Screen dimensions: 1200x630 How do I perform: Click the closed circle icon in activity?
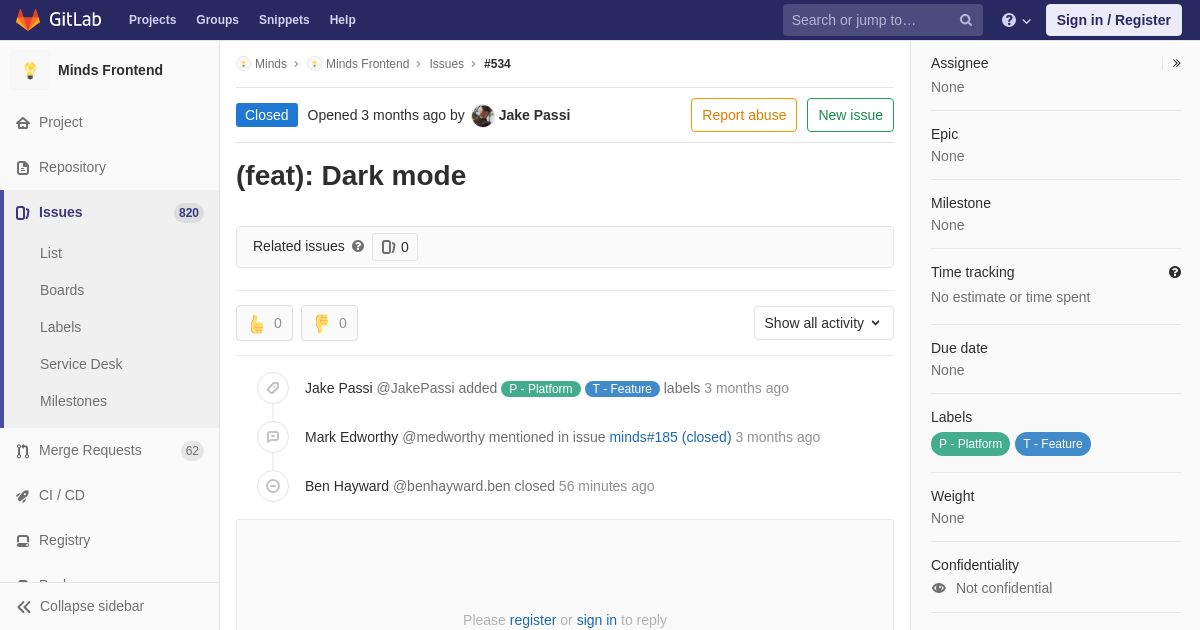[273, 486]
